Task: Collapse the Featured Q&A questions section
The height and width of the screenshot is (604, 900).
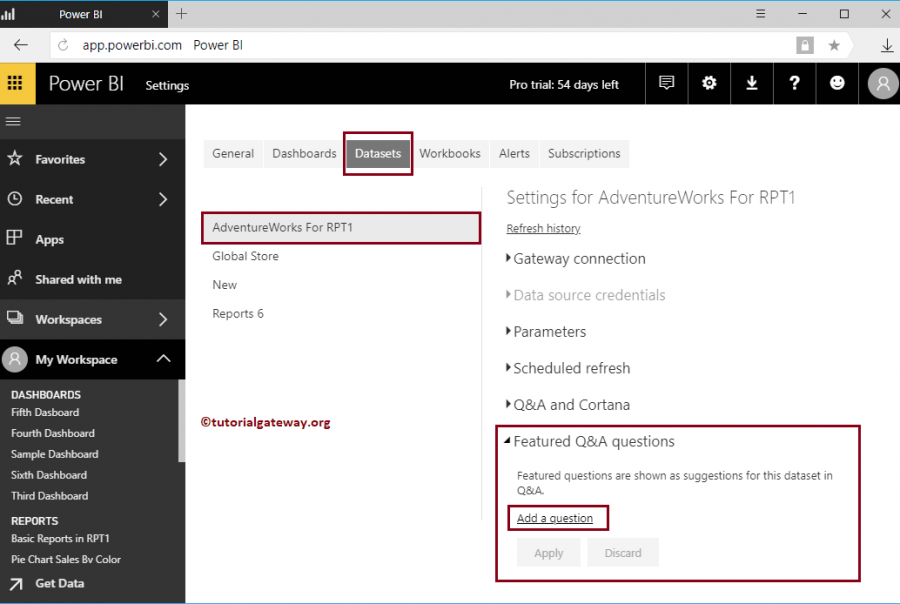Action: coord(593,441)
